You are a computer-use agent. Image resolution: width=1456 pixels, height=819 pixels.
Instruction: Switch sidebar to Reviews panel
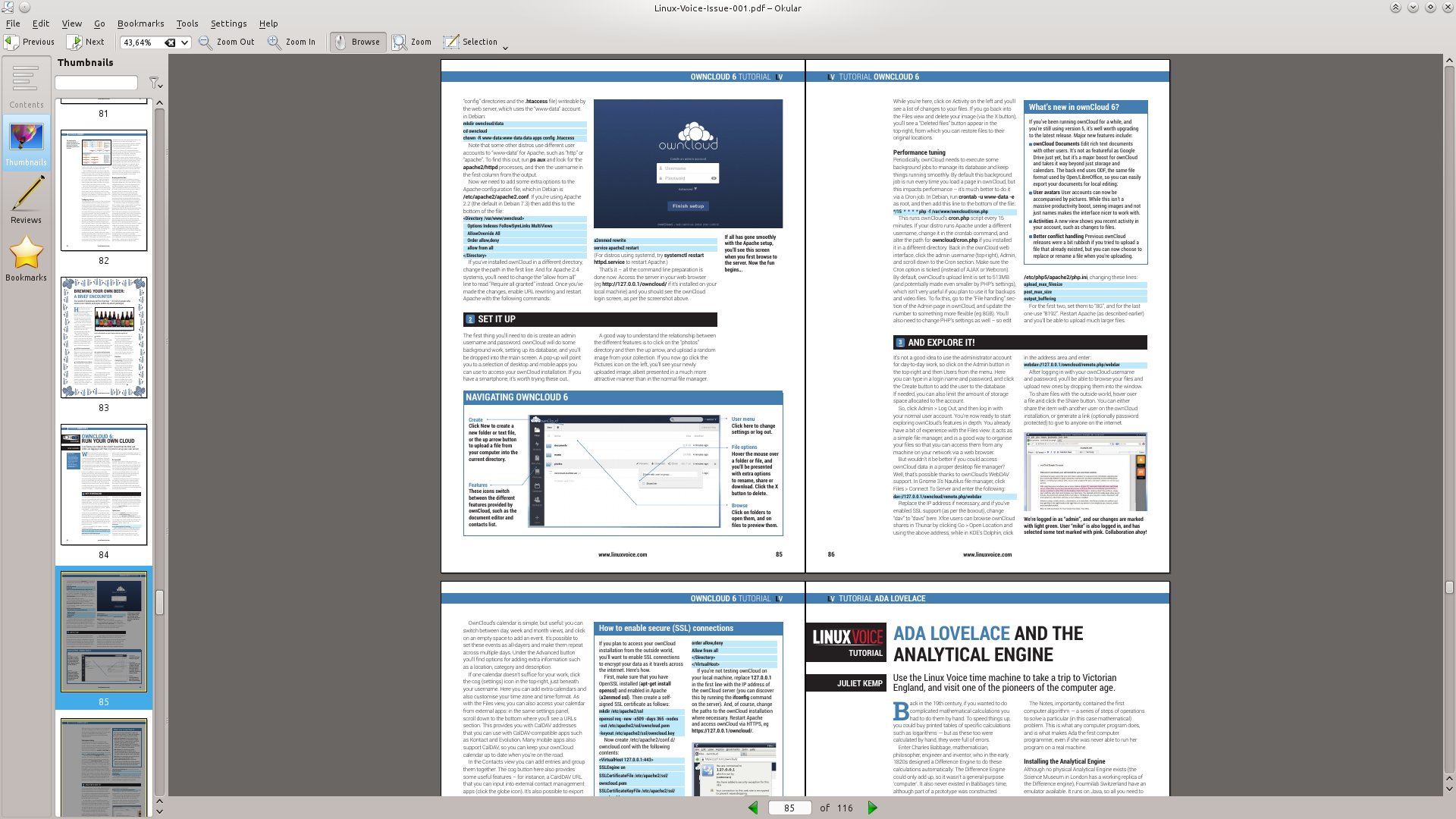[x=27, y=200]
